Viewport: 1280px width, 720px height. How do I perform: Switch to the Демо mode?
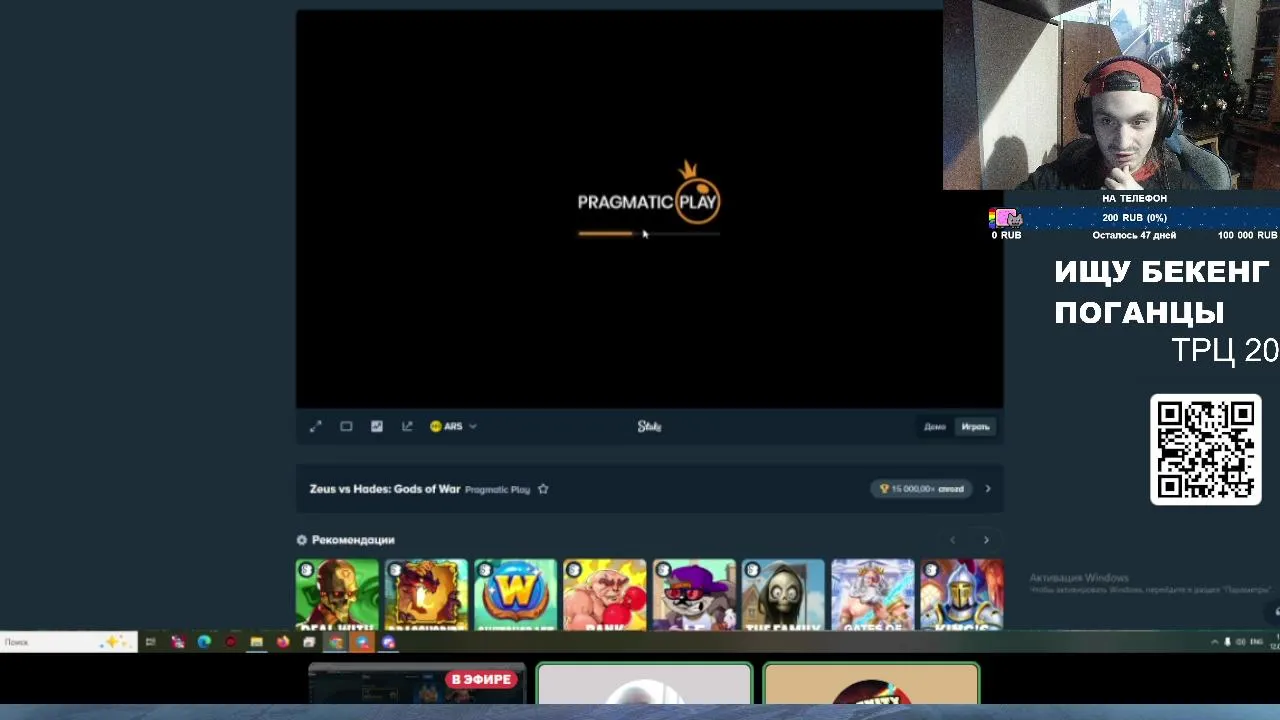pyautogui.click(x=935, y=427)
